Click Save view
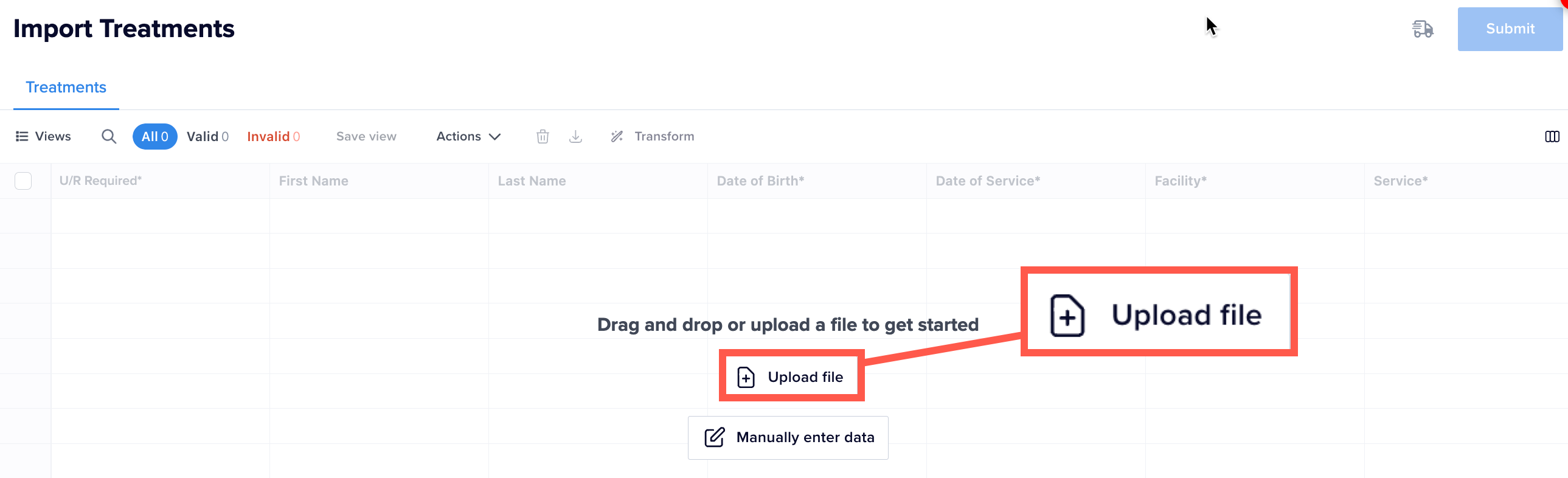 click(366, 136)
